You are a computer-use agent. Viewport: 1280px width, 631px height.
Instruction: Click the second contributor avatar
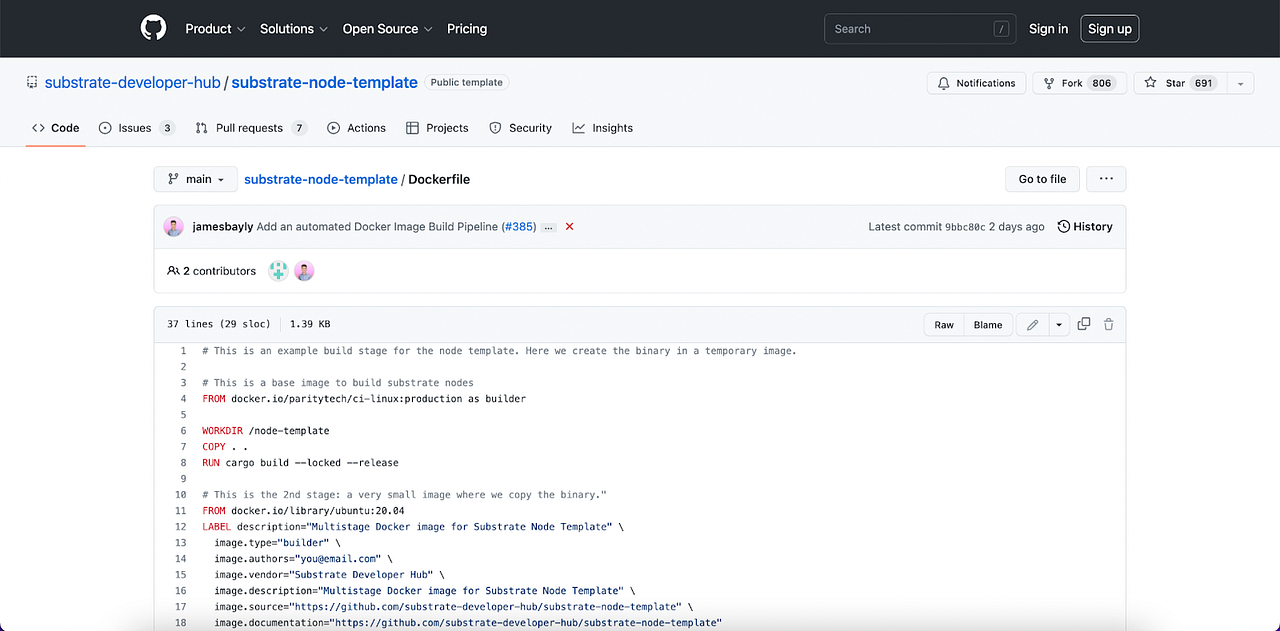point(304,271)
